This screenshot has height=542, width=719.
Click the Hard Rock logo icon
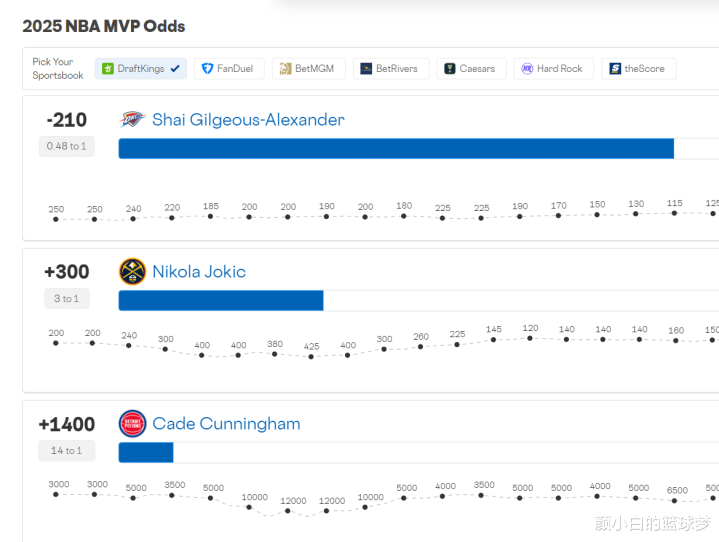527,69
